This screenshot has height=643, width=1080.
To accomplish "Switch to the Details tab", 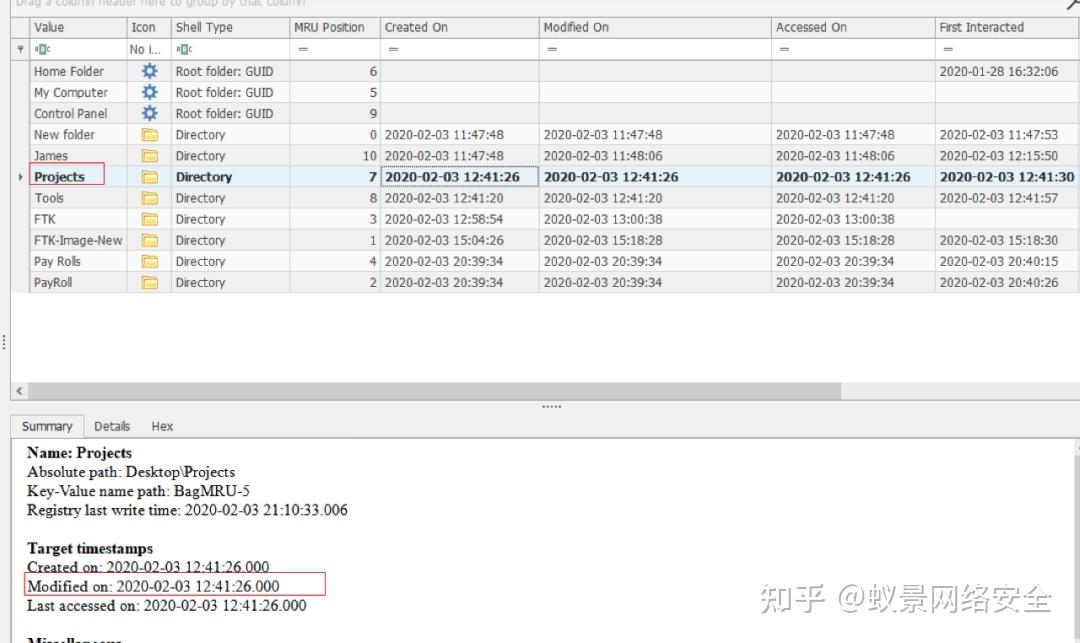I will pyautogui.click(x=112, y=426).
